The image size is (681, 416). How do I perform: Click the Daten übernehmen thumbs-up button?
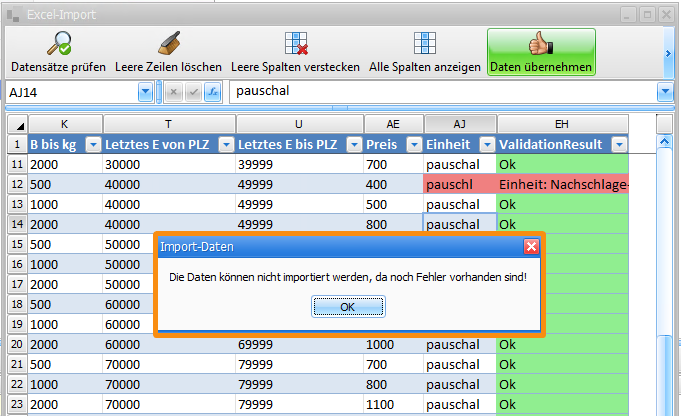(x=541, y=52)
